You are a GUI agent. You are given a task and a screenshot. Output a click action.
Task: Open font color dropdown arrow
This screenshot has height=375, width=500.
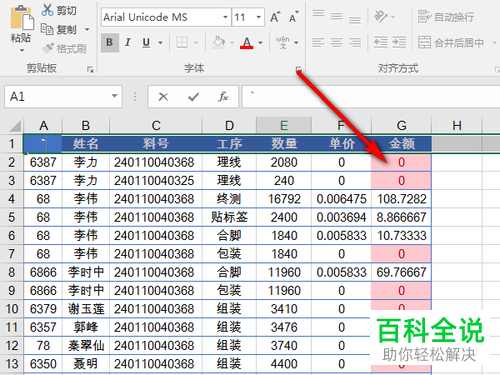pyautogui.click(x=260, y=43)
